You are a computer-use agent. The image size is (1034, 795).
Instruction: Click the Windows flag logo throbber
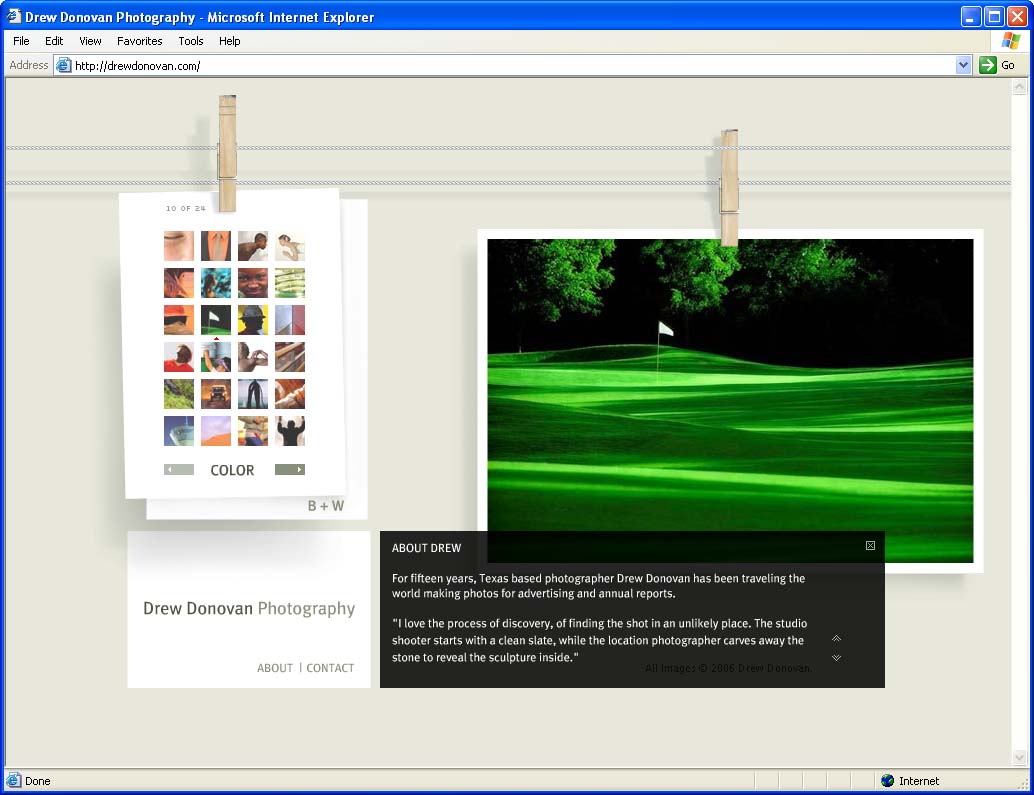coord(1010,41)
